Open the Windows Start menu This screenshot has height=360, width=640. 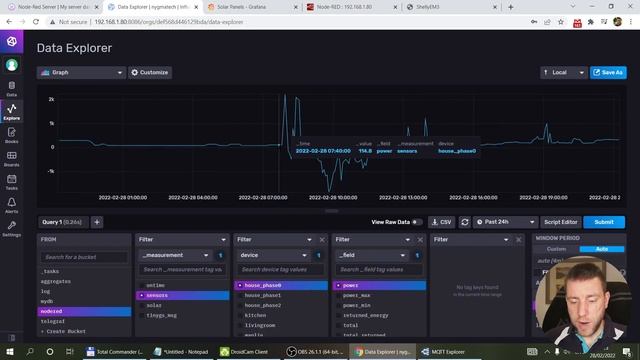tap(10, 351)
